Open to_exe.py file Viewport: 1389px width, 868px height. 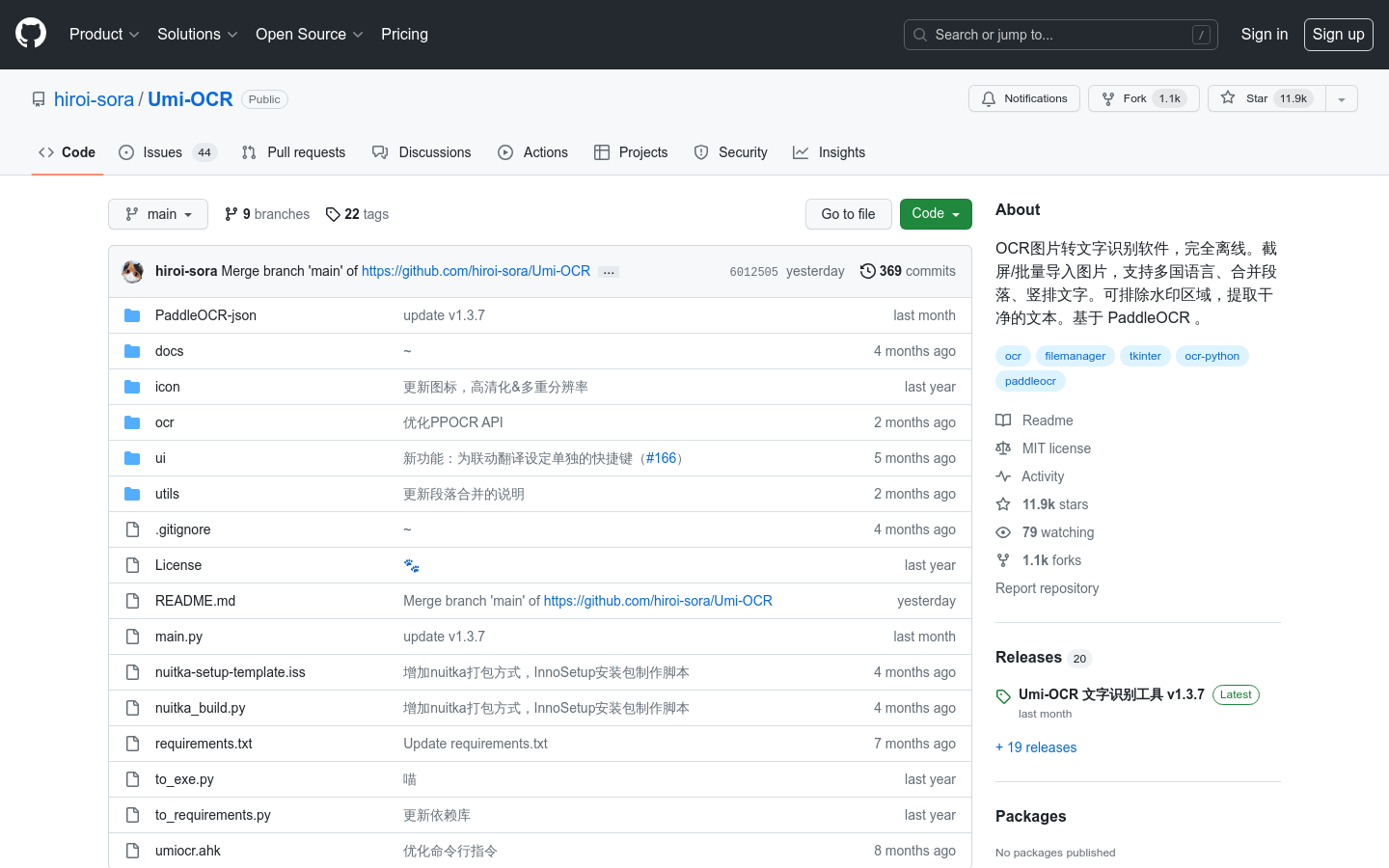pyautogui.click(x=184, y=779)
